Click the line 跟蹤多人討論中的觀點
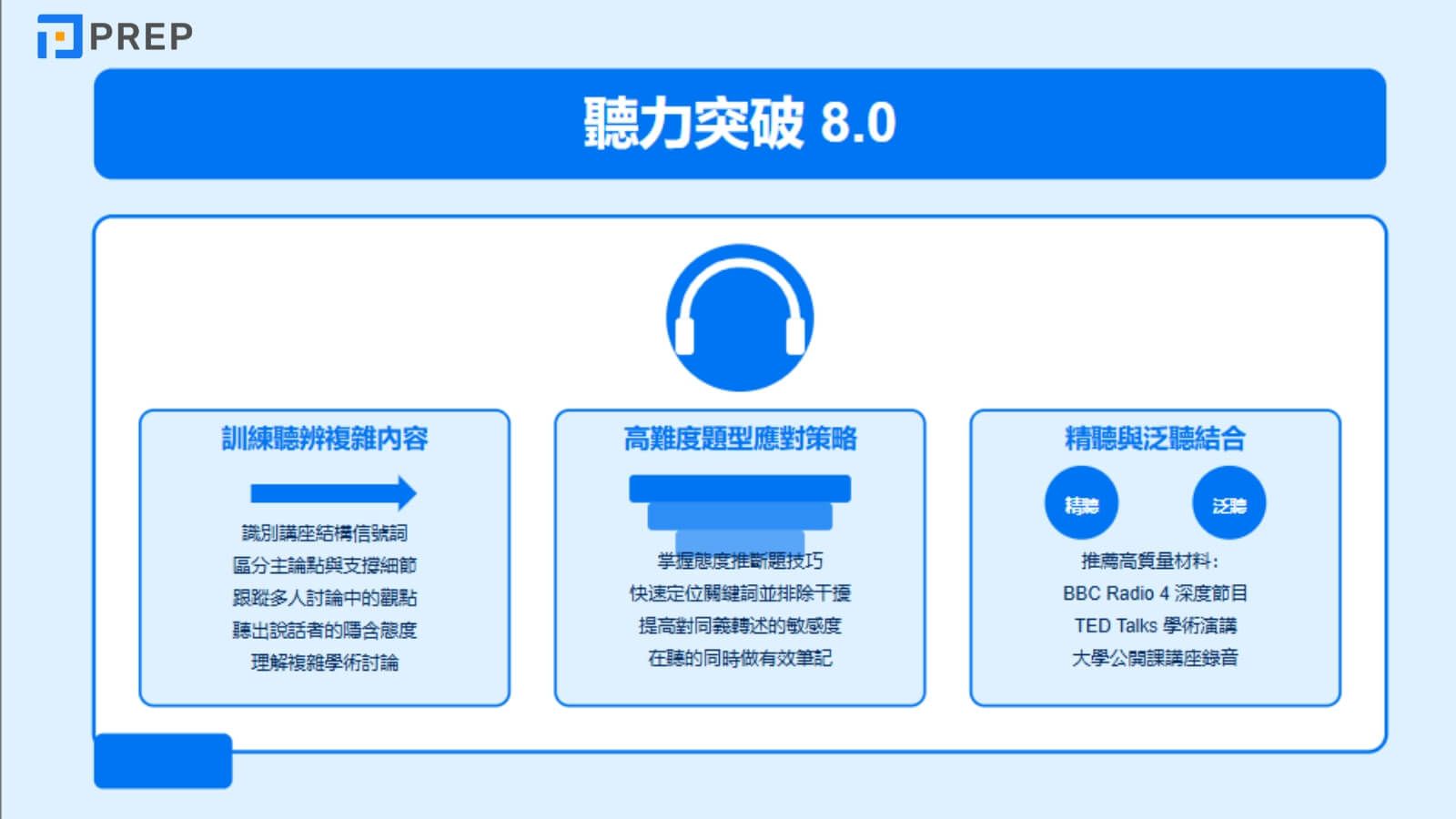This screenshot has height=819, width=1456. point(325,598)
